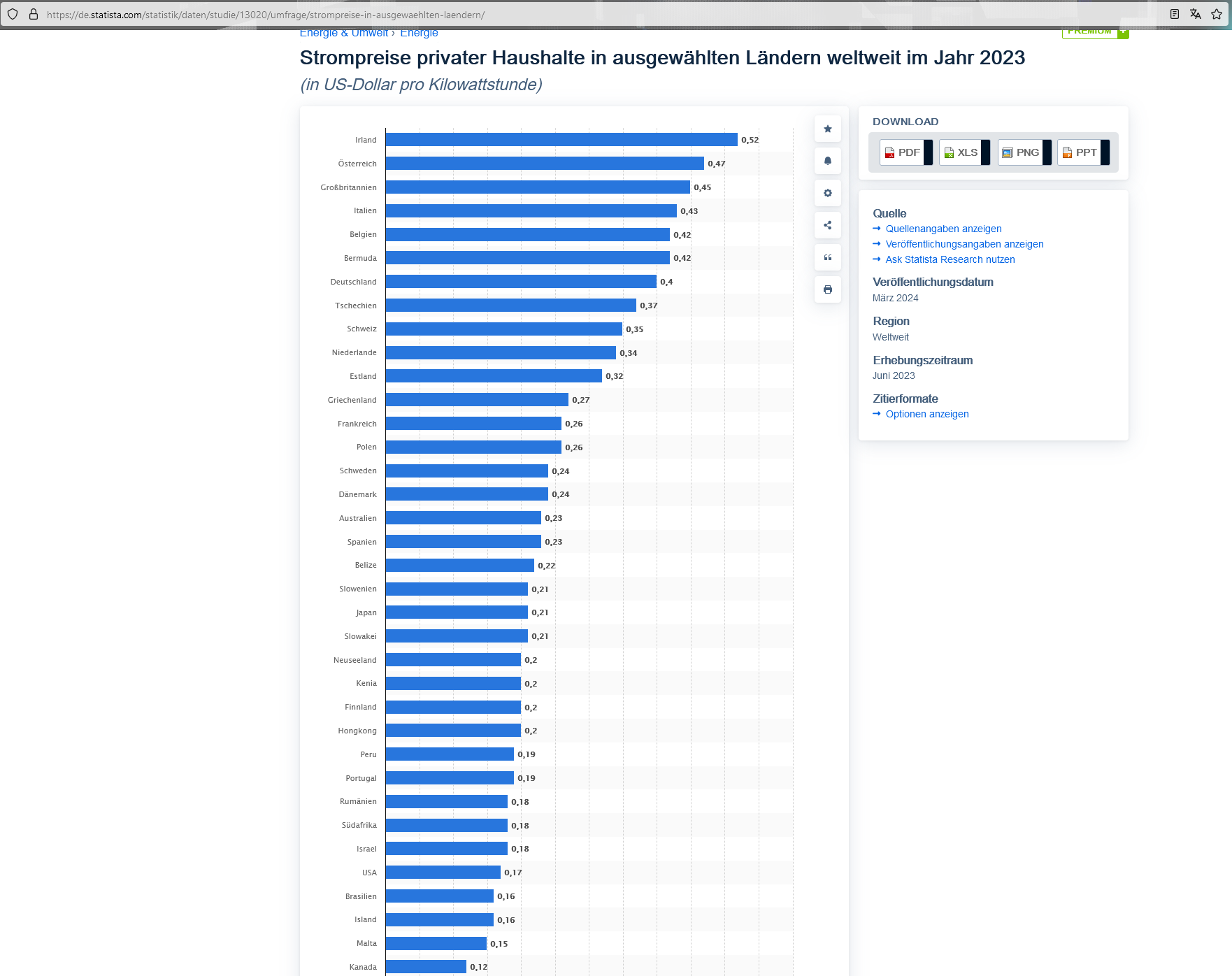
Task: Click the März 2024 publication date
Action: [896, 298]
